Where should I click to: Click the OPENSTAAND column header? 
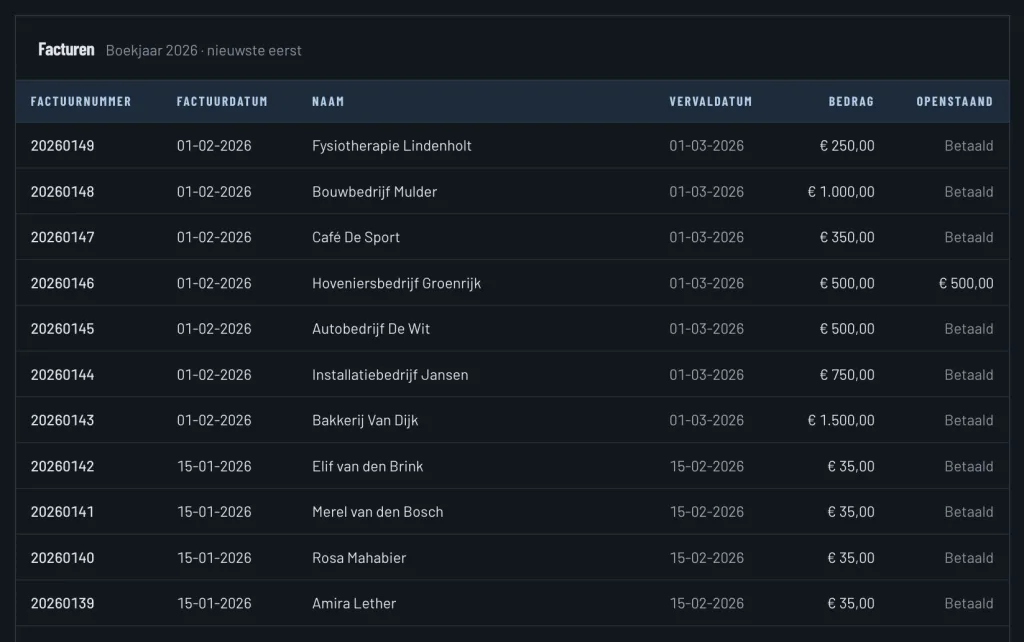(x=954, y=101)
